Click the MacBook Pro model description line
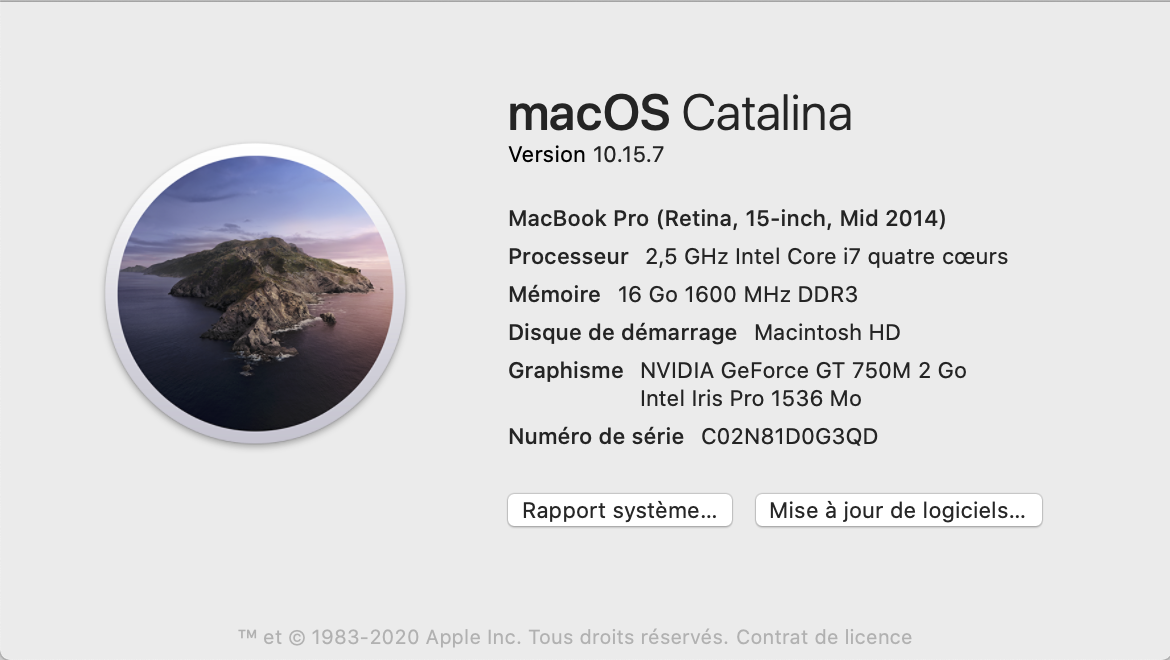 click(x=728, y=218)
